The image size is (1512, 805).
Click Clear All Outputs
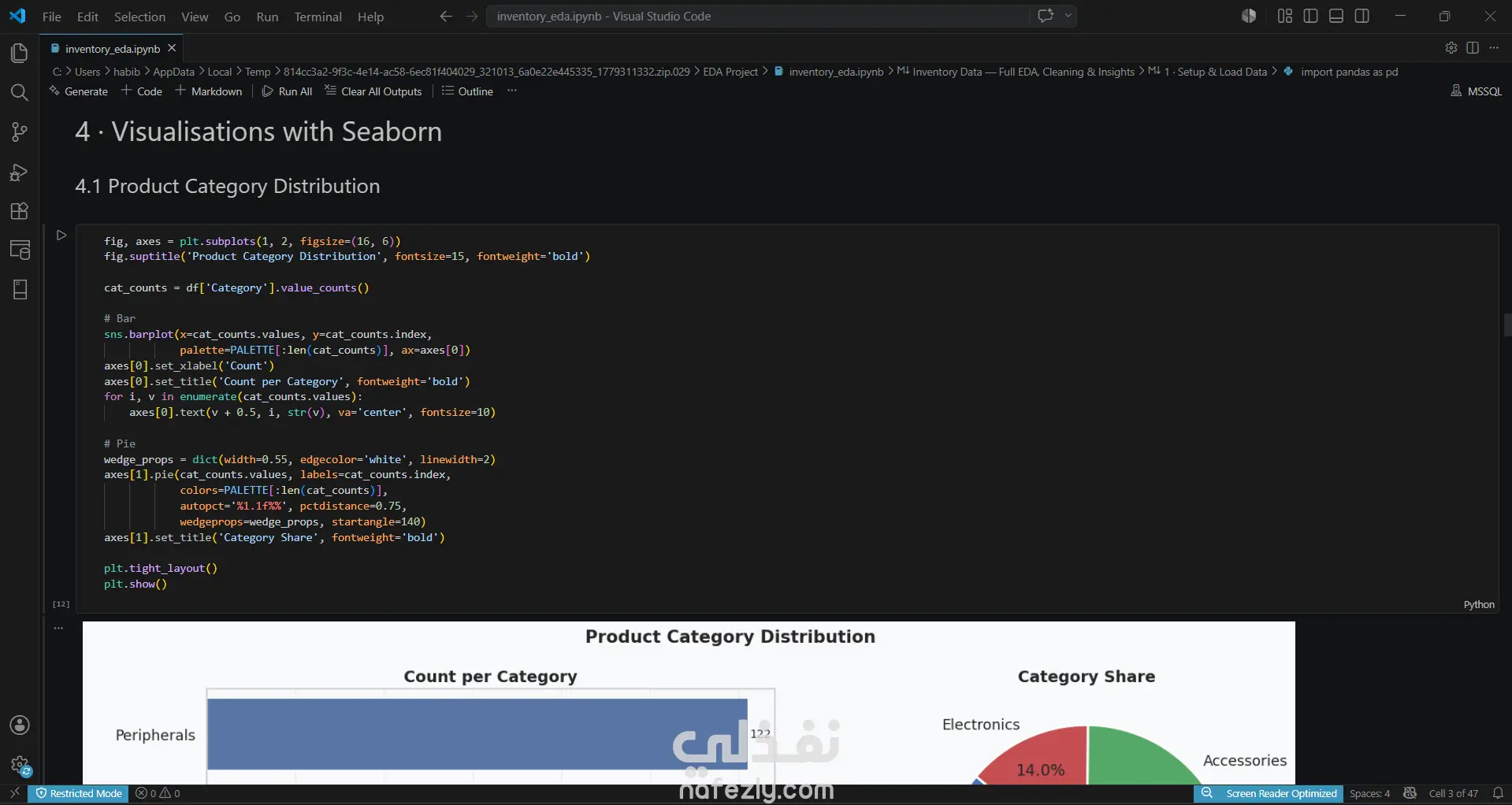373,91
